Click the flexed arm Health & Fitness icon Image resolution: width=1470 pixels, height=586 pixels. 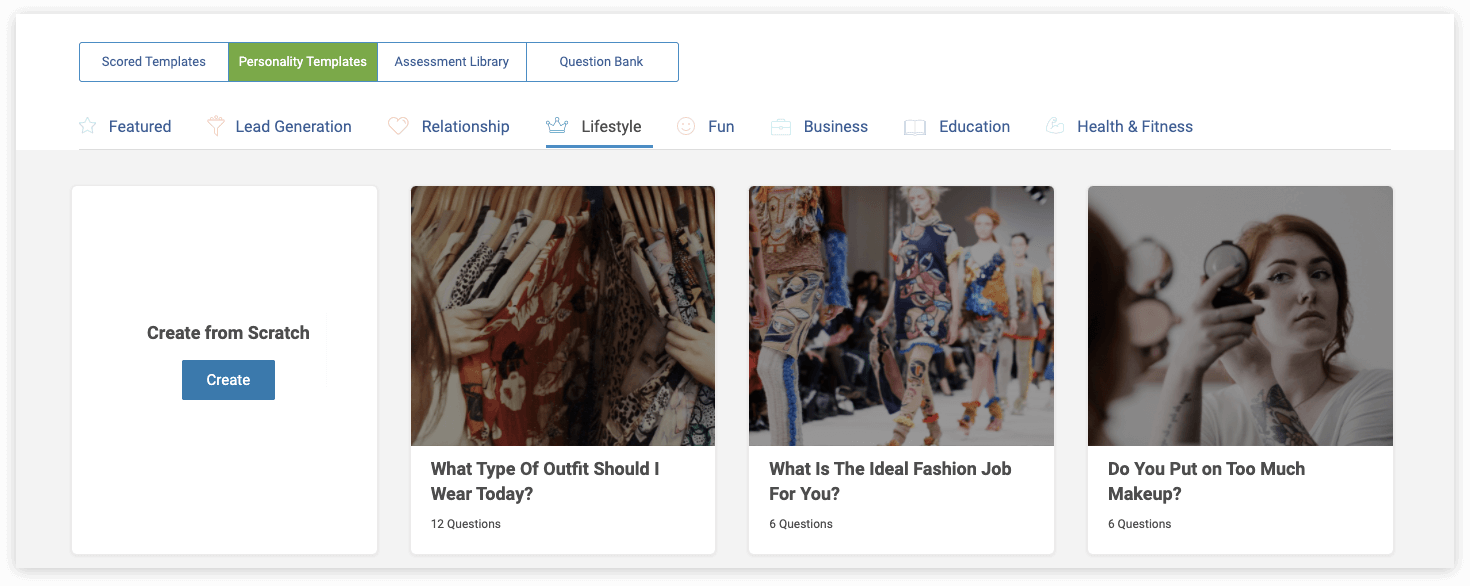tap(1054, 126)
